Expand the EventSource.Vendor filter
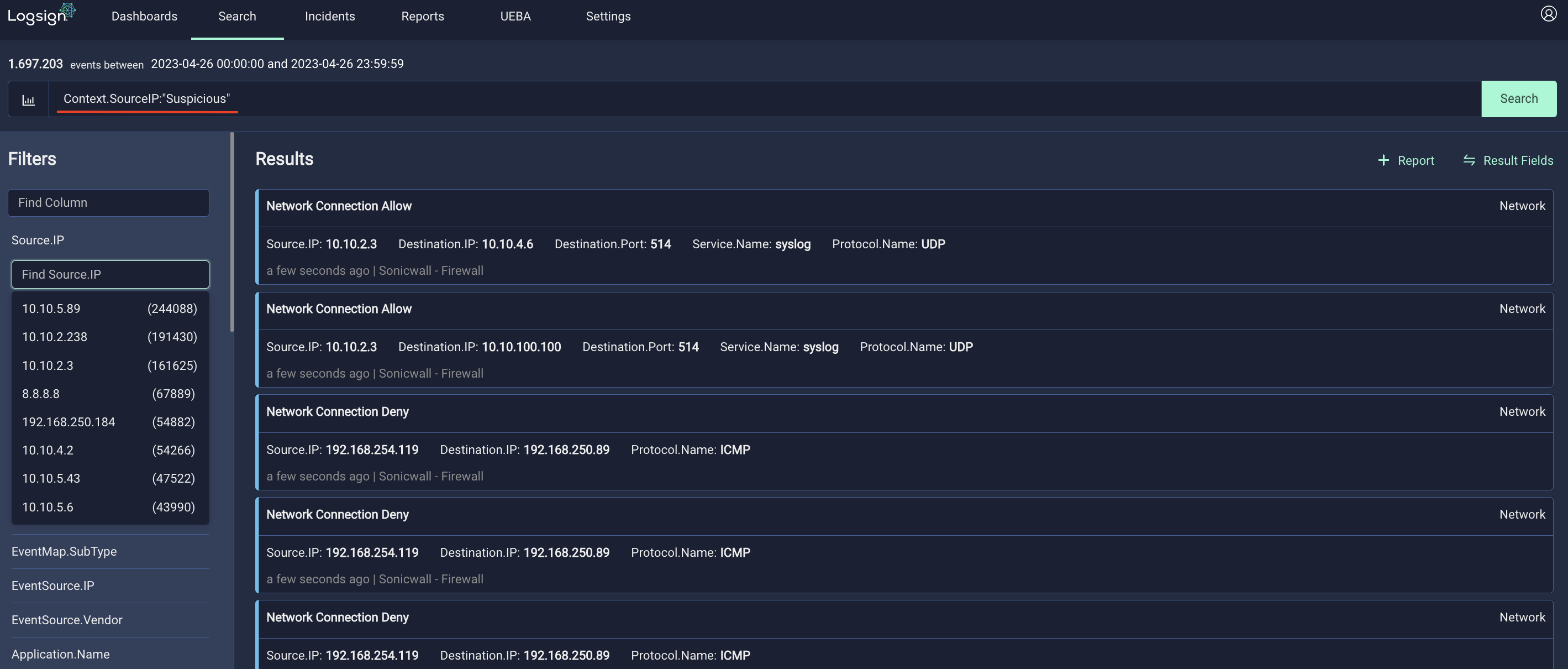This screenshot has width=1568, height=669. pyautogui.click(x=67, y=620)
